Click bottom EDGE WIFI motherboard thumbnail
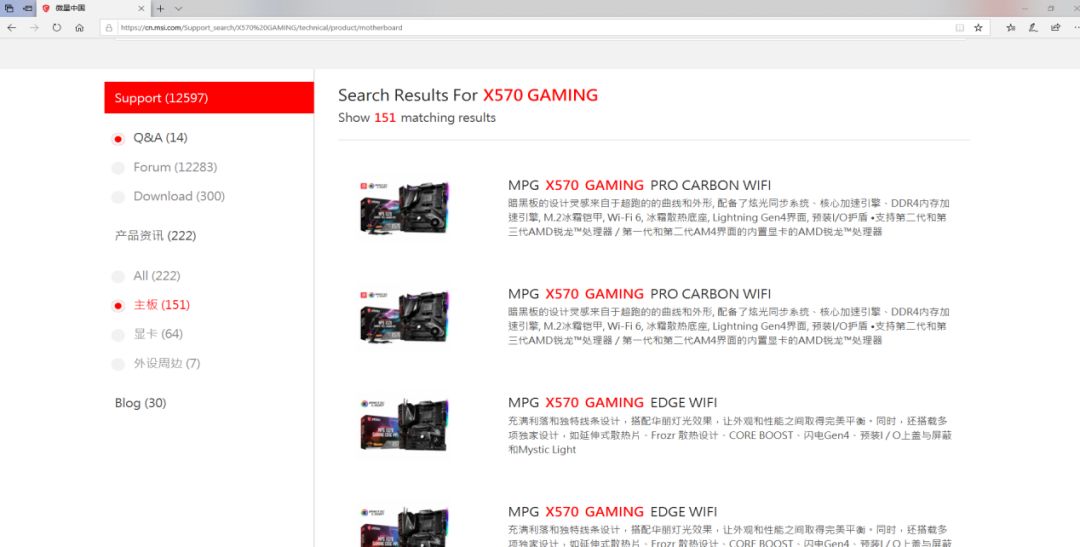The width and height of the screenshot is (1080, 547). click(x=405, y=527)
